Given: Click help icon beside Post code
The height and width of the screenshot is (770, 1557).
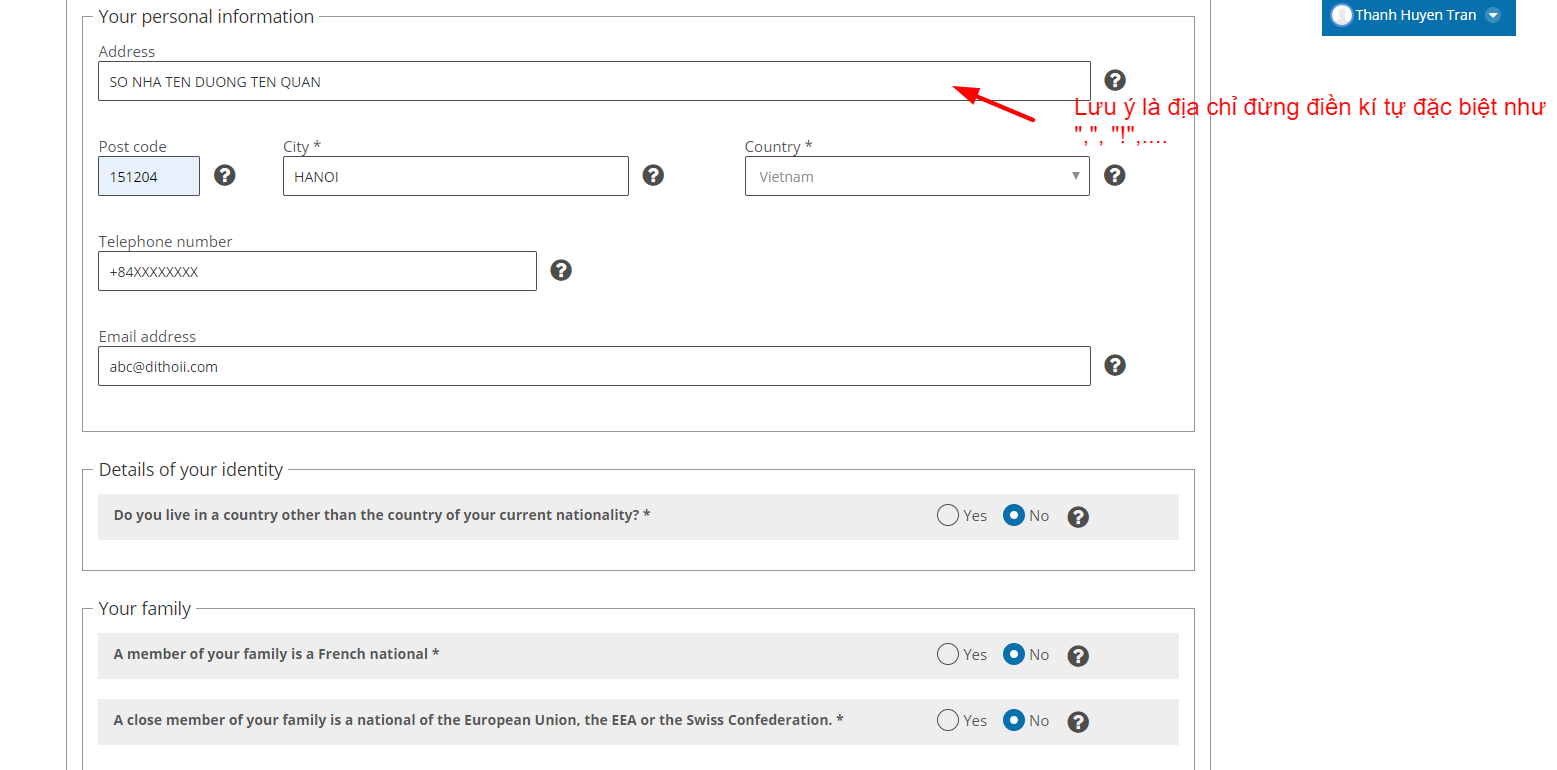Looking at the screenshot, I should [225, 175].
